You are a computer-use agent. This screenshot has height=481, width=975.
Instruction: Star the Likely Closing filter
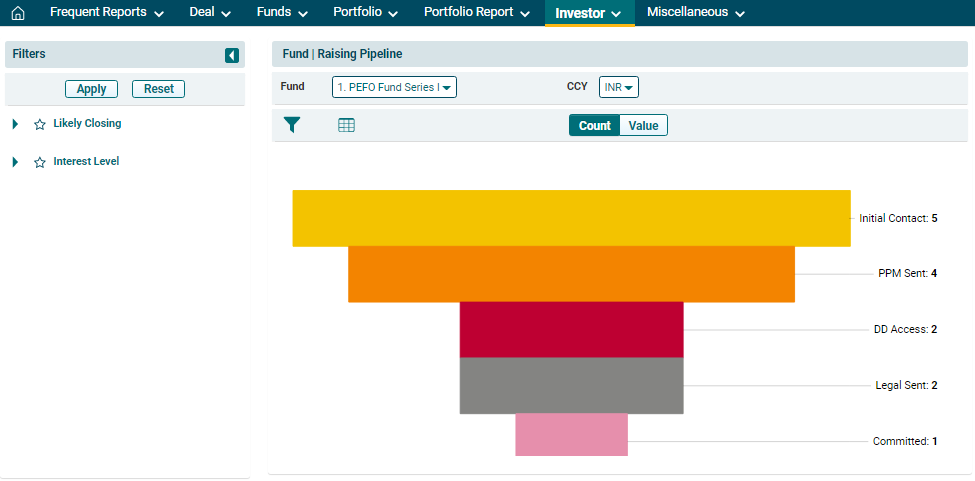point(40,124)
